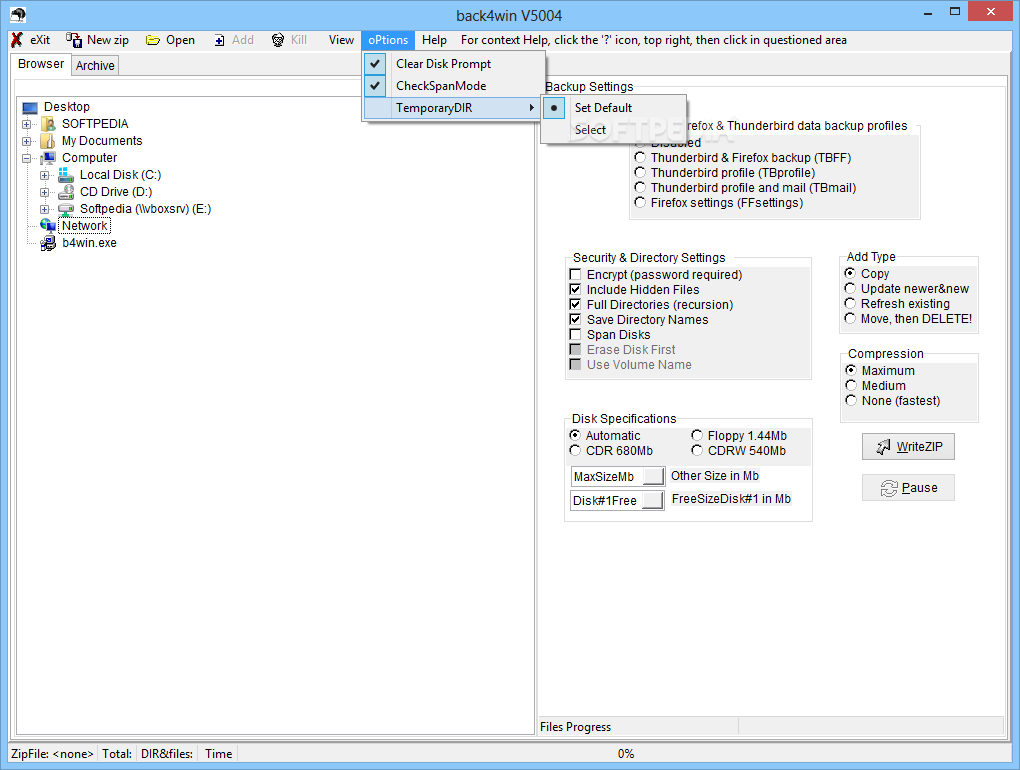The height and width of the screenshot is (770, 1020).
Task: Expand the My Documents tree node
Action: 26,141
